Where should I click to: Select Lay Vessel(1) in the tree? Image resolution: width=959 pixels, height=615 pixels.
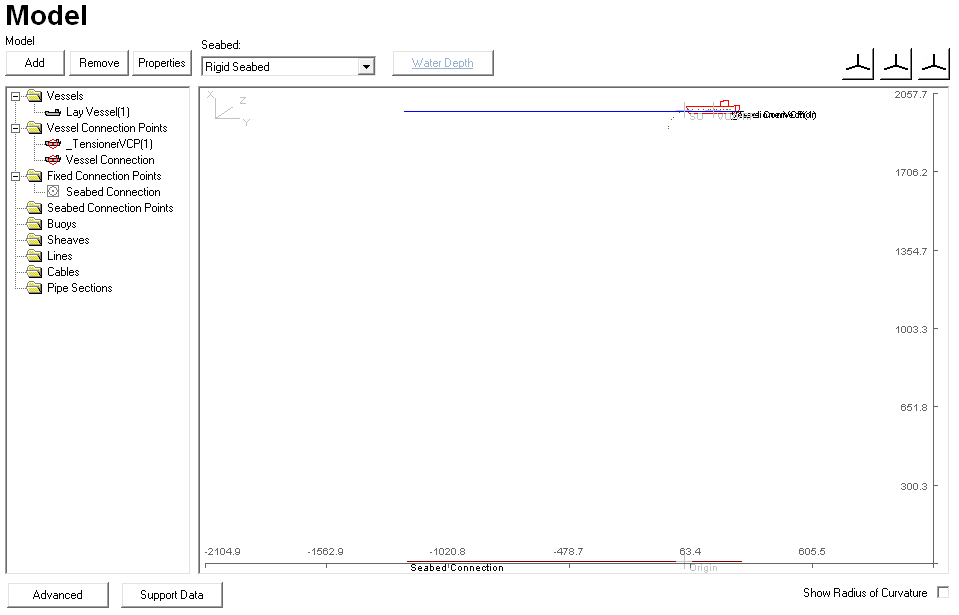(x=97, y=112)
